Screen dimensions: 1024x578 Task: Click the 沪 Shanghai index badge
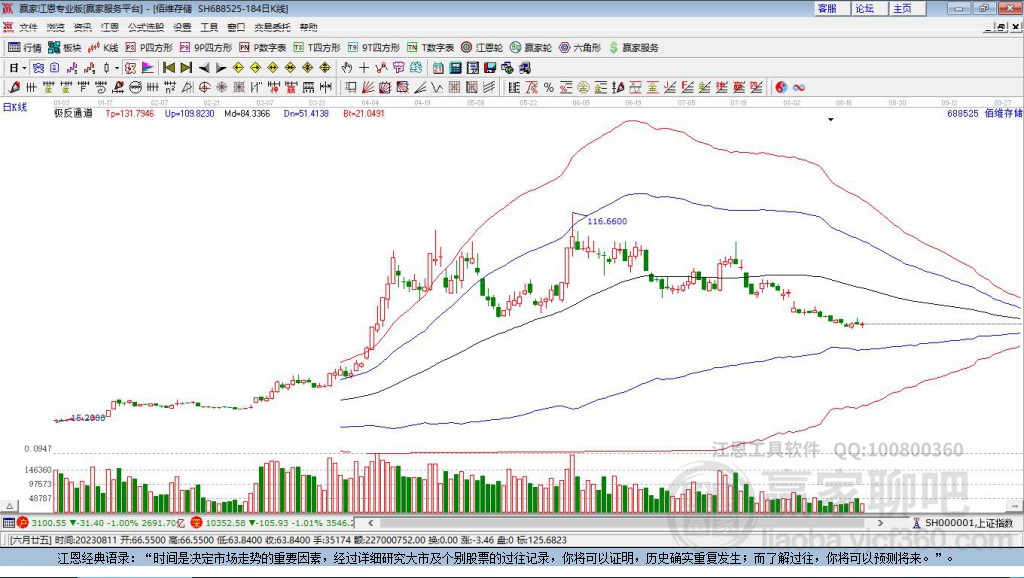[23, 523]
